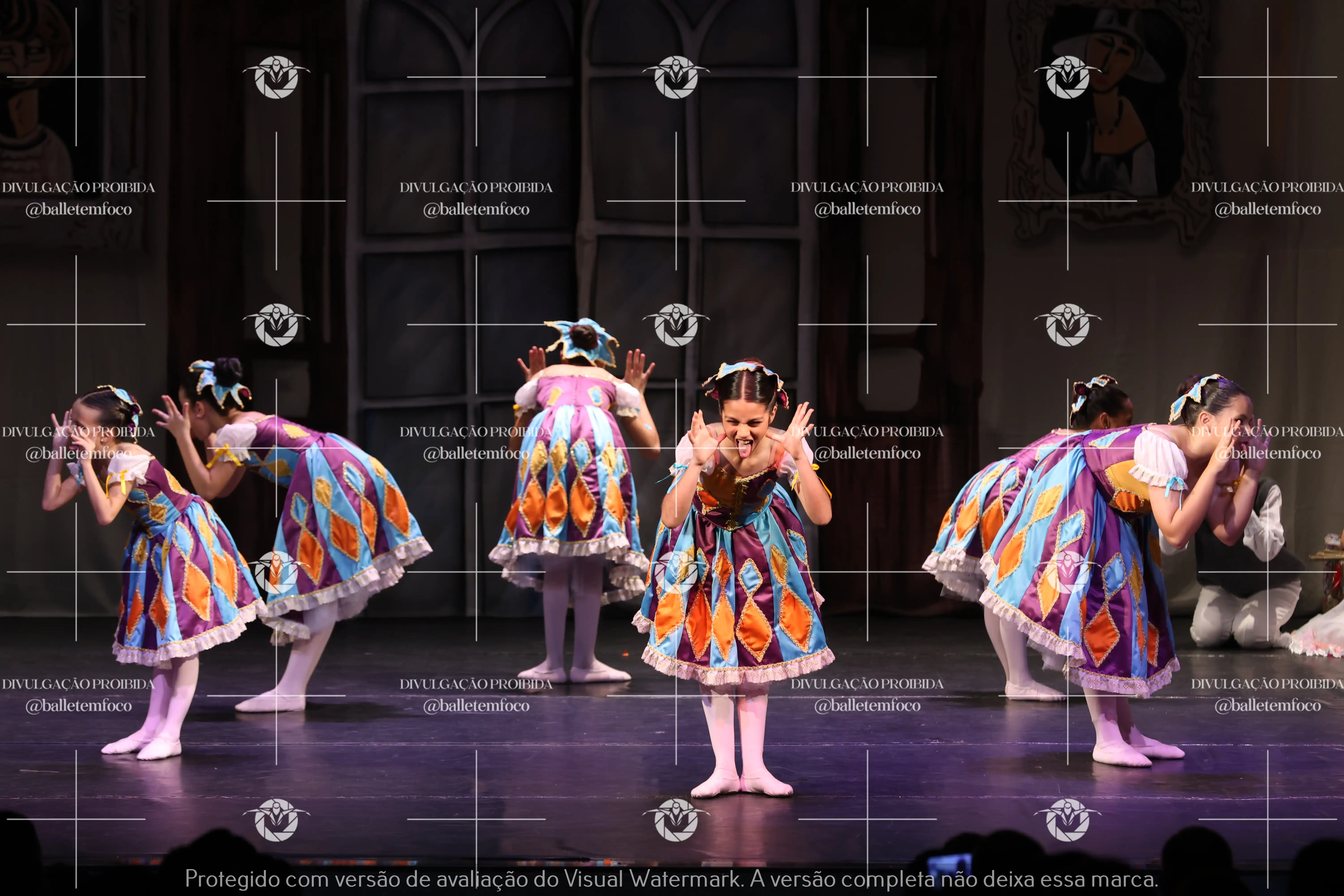The image size is (1344, 896).
Task: Click the @balletemfoco text over the leftmost dancer's face
Action: tap(78, 454)
